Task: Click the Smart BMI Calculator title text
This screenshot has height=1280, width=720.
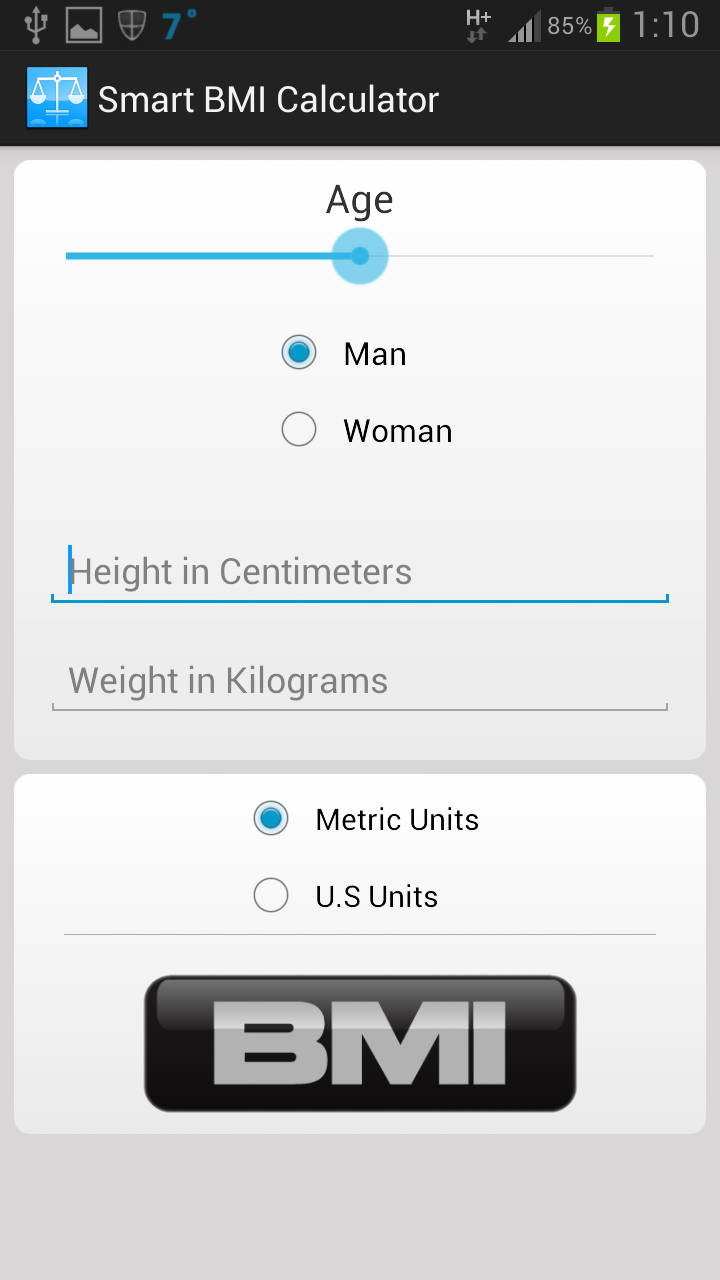Action: (x=268, y=99)
